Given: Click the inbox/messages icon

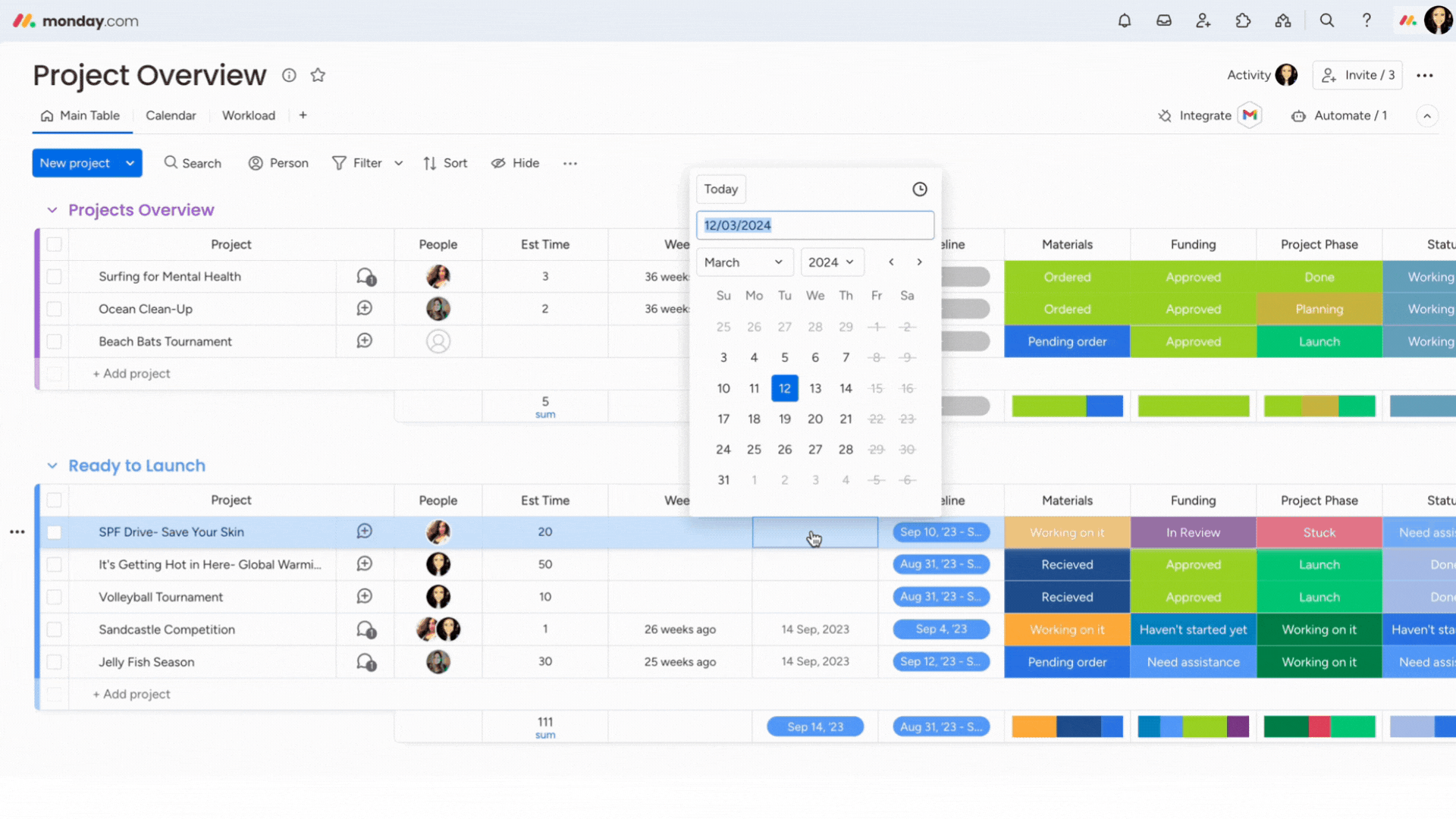Looking at the screenshot, I should tap(1163, 20).
